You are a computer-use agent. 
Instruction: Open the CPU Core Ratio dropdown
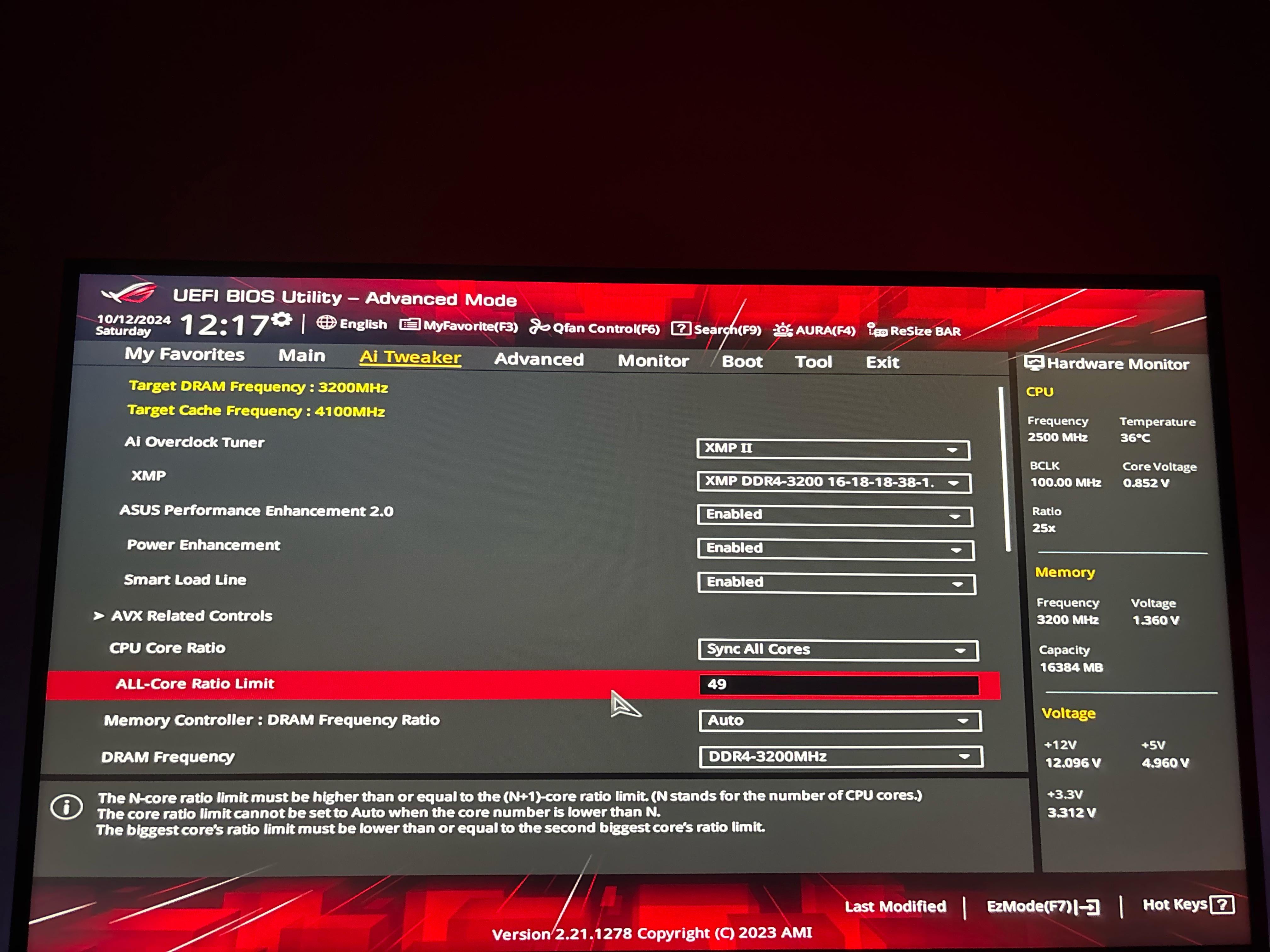pos(838,650)
